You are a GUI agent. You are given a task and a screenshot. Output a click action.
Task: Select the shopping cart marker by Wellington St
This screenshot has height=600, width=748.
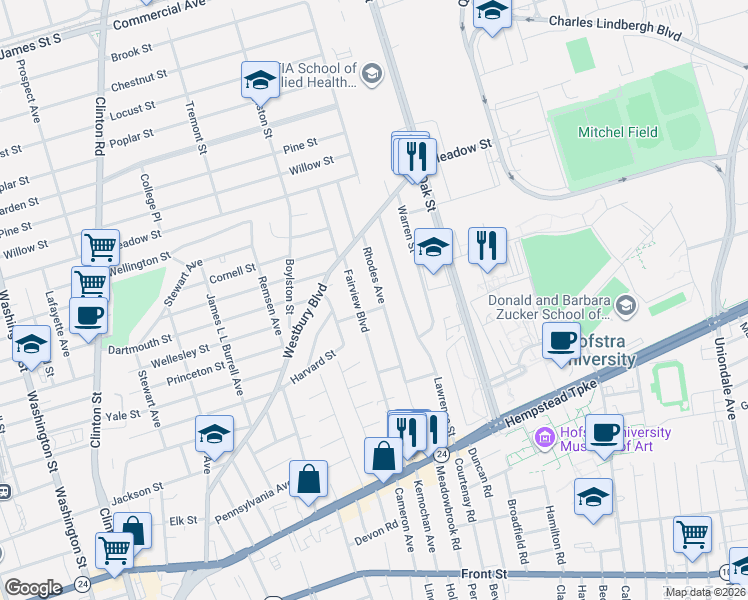tap(91, 284)
